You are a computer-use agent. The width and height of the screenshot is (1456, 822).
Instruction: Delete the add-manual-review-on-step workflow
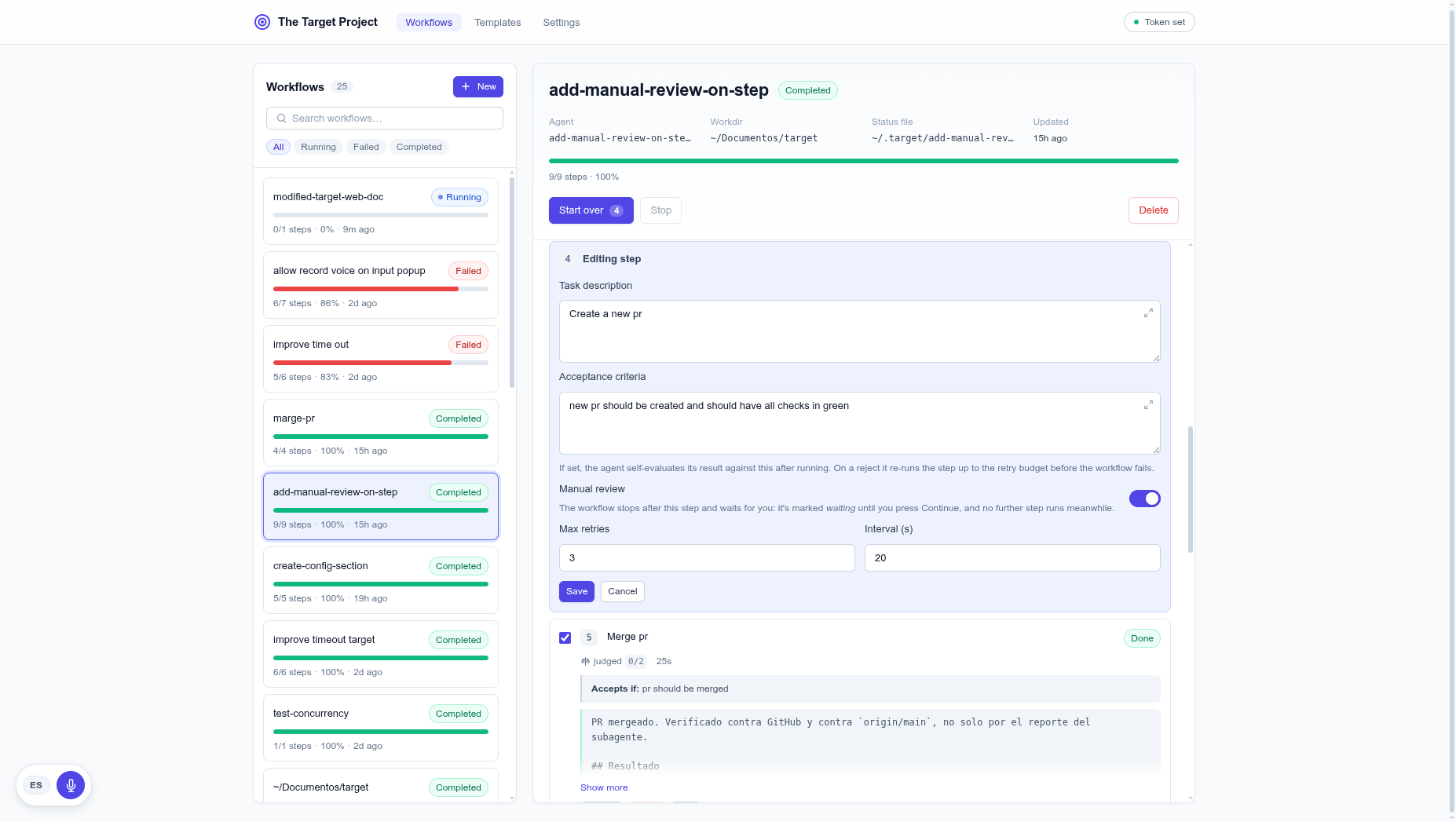click(1153, 210)
